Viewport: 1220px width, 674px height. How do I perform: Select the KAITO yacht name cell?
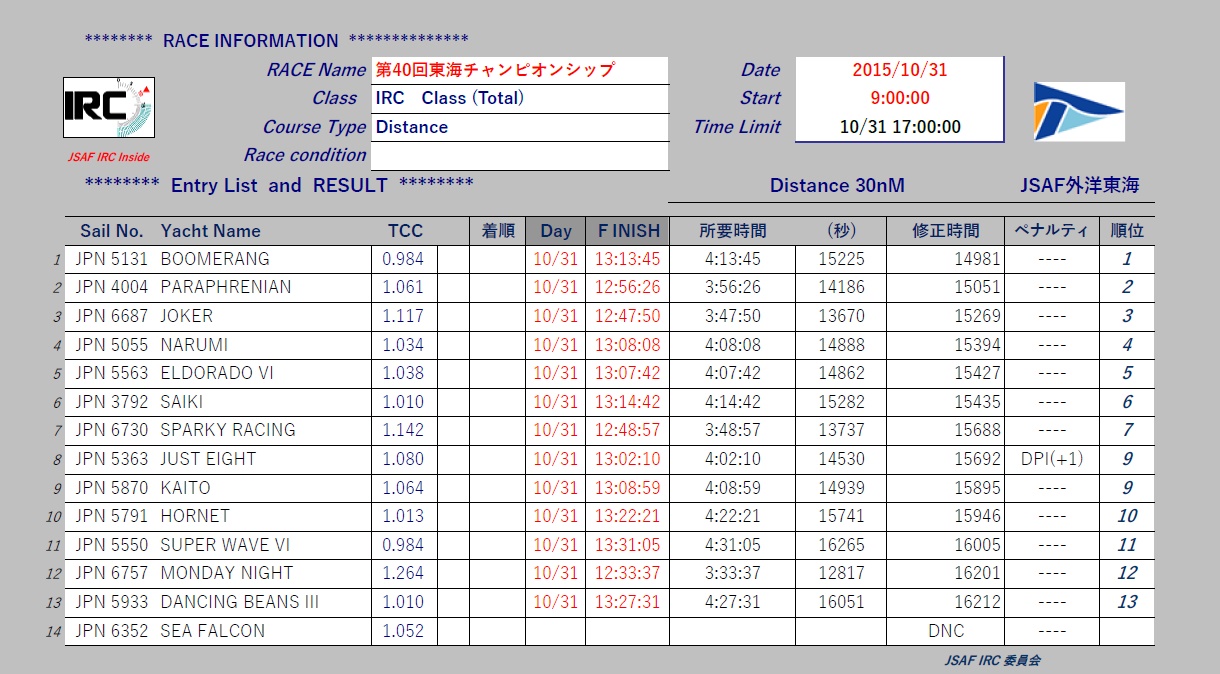pyautogui.click(x=185, y=488)
